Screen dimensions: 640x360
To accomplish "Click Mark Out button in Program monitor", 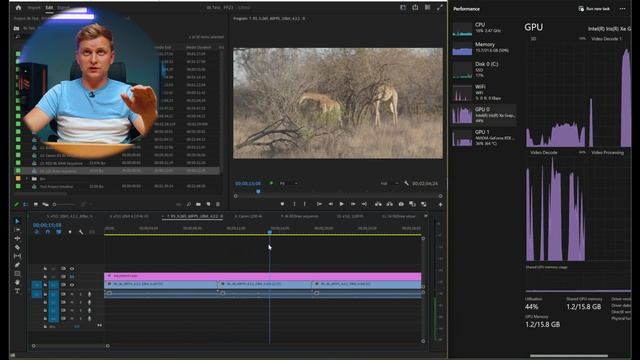I will click(x=305, y=204).
